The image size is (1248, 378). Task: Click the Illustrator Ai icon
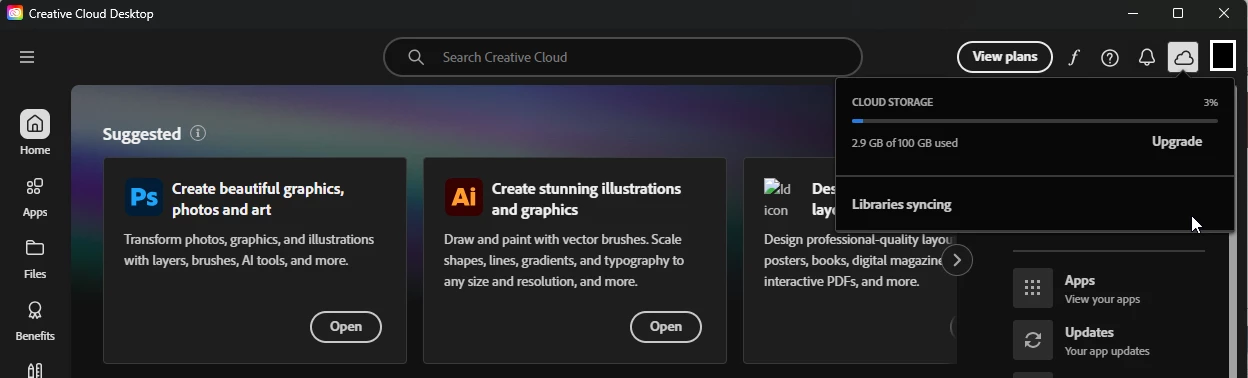[x=464, y=198]
